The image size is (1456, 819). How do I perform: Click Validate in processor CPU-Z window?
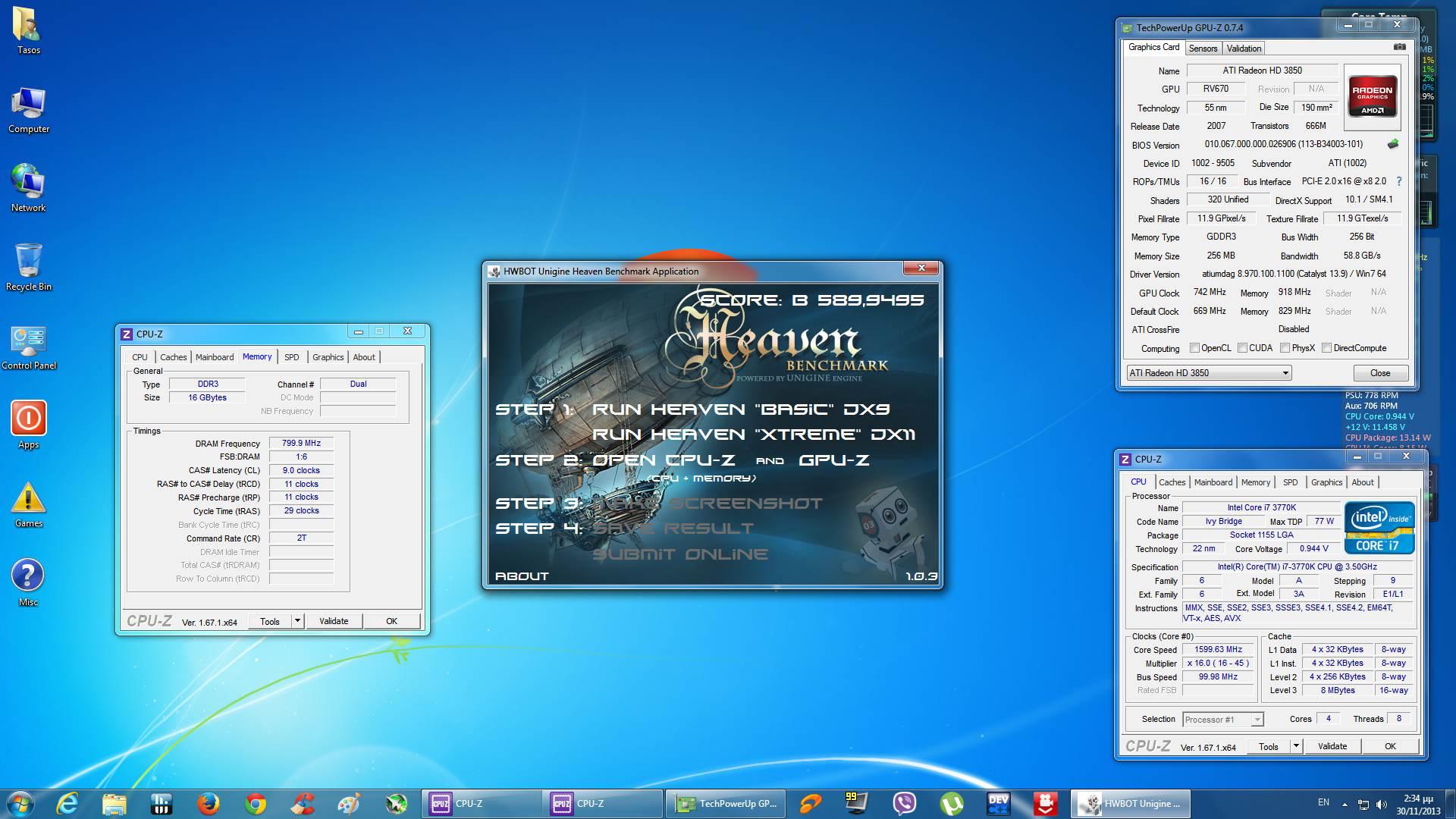(x=1332, y=746)
